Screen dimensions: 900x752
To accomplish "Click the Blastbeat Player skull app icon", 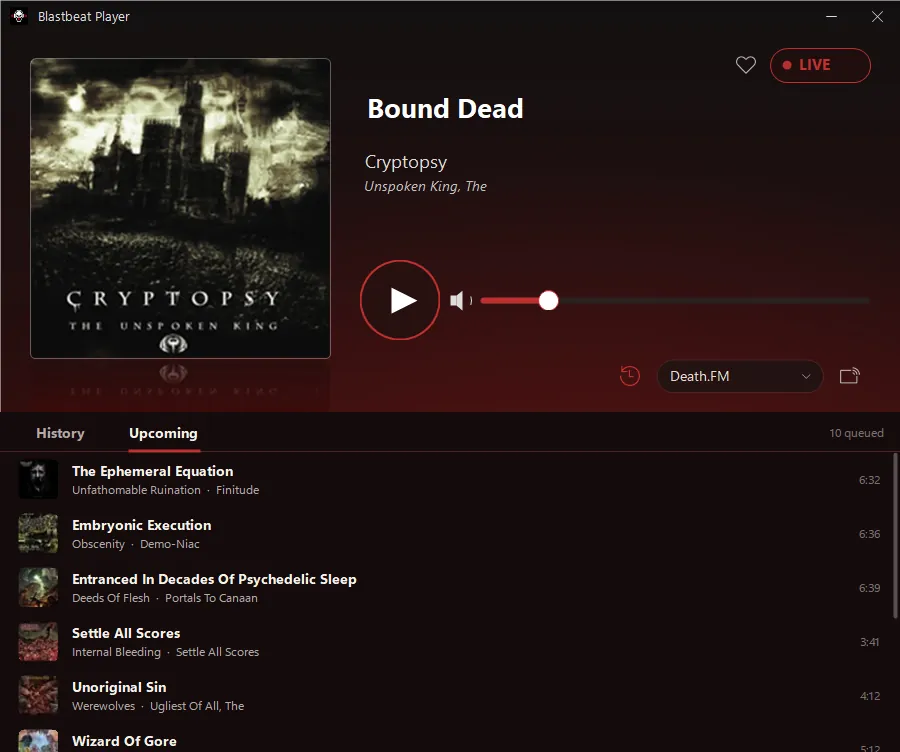I will coord(19,16).
